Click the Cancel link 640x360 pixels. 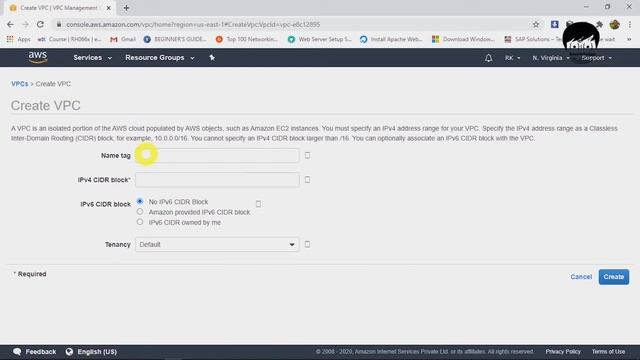point(581,277)
